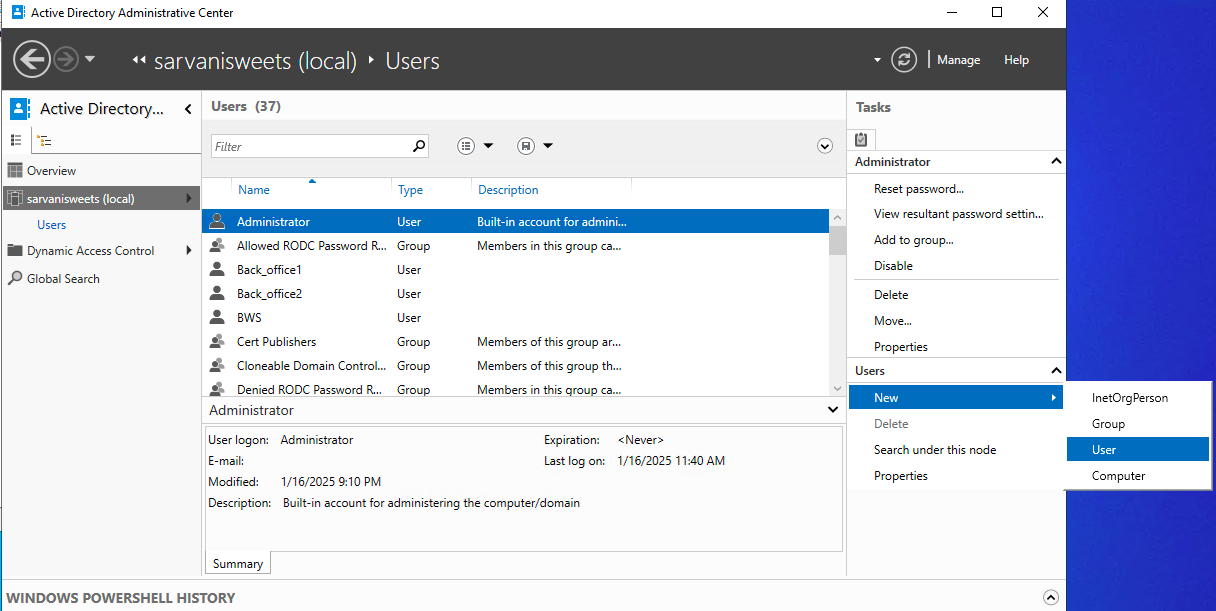Choose Group from New submenu

pos(1138,424)
